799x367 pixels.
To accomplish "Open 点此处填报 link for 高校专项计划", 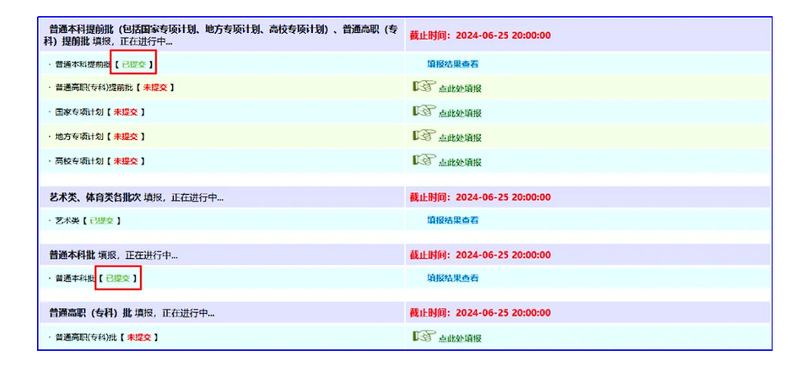I will [460, 163].
